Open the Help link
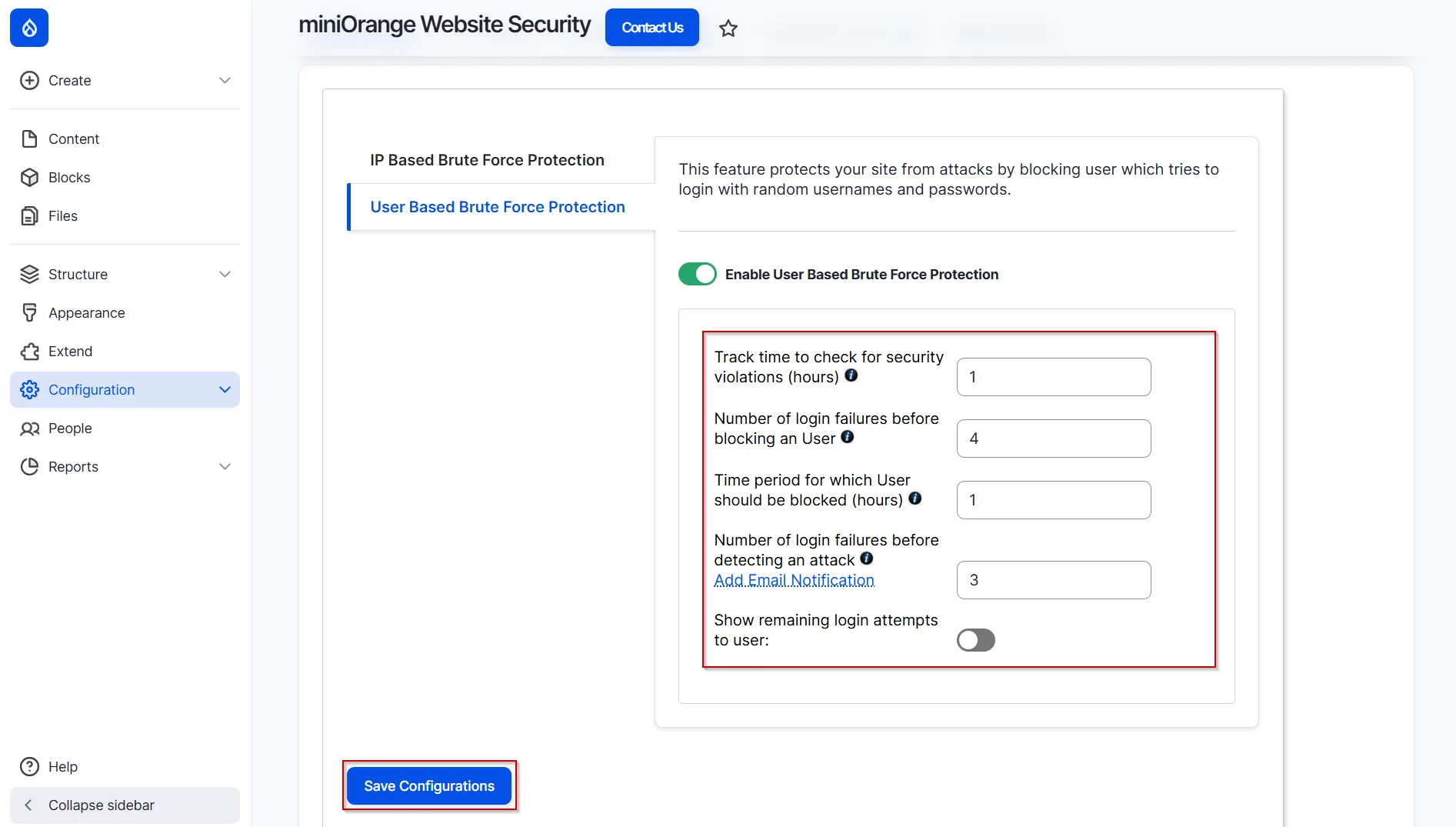The image size is (1456, 827). coord(125,767)
